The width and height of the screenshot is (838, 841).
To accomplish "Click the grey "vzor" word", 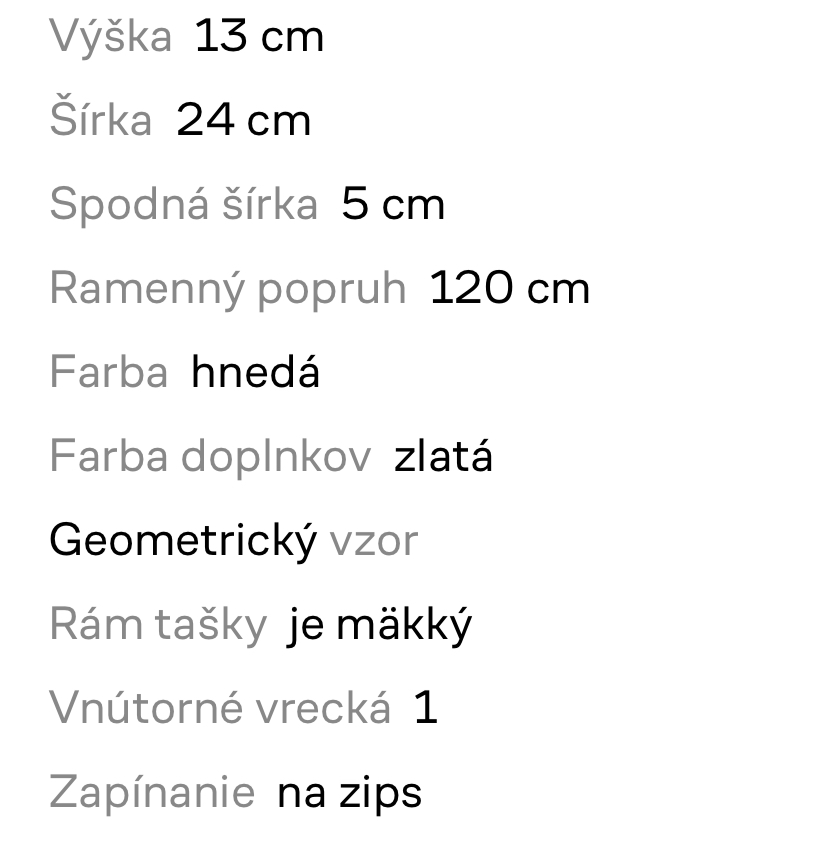I will point(373,541).
